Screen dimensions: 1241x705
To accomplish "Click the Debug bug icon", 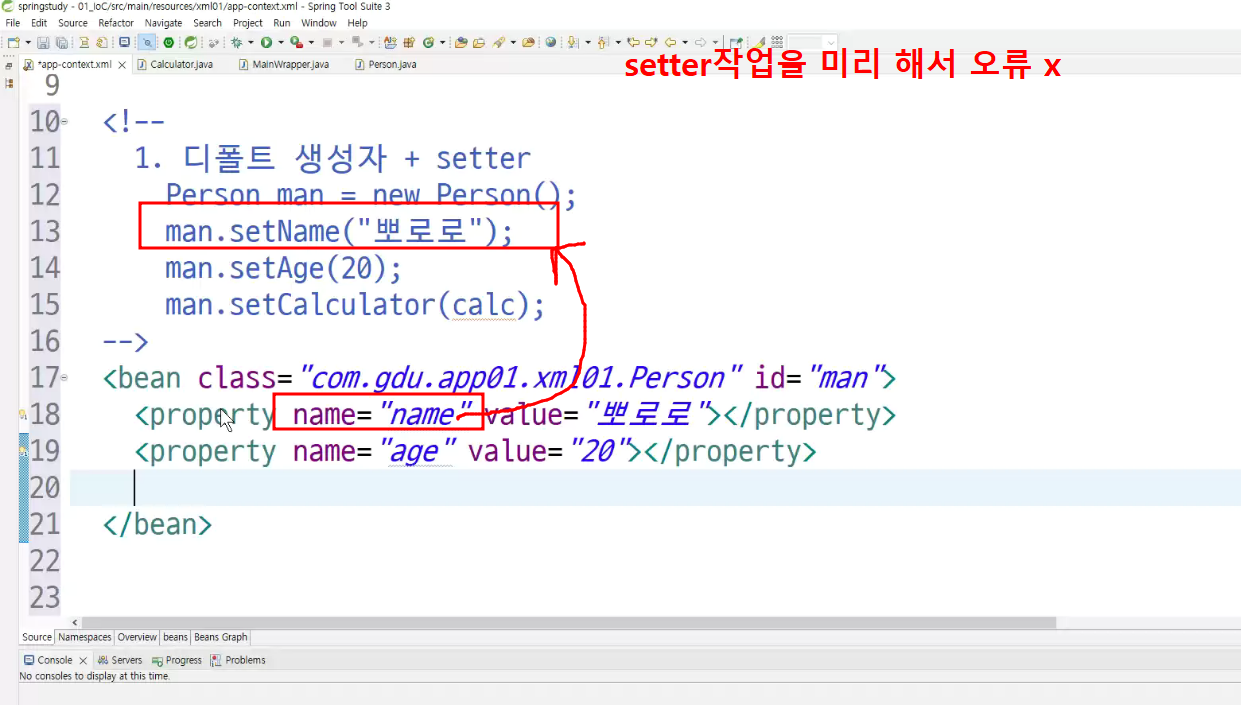I will pyautogui.click(x=236, y=42).
